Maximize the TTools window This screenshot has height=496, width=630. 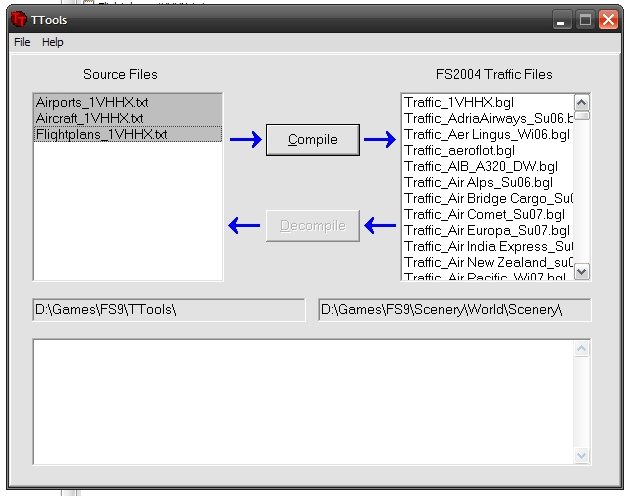(585, 19)
